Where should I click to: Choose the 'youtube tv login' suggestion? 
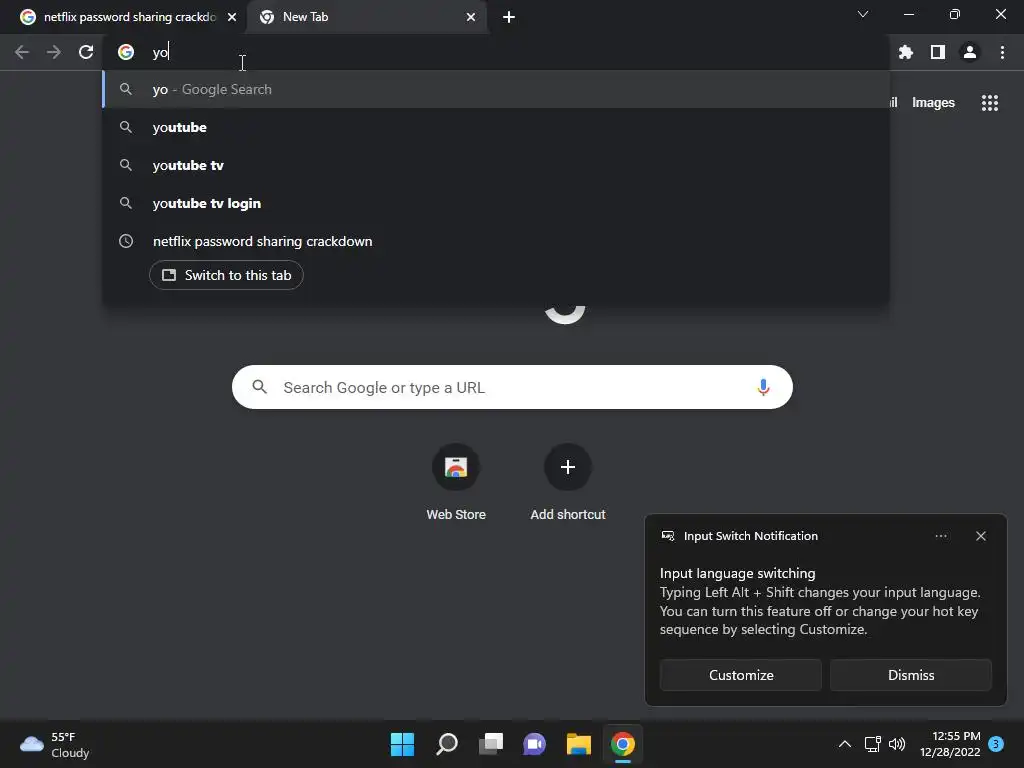coord(496,203)
